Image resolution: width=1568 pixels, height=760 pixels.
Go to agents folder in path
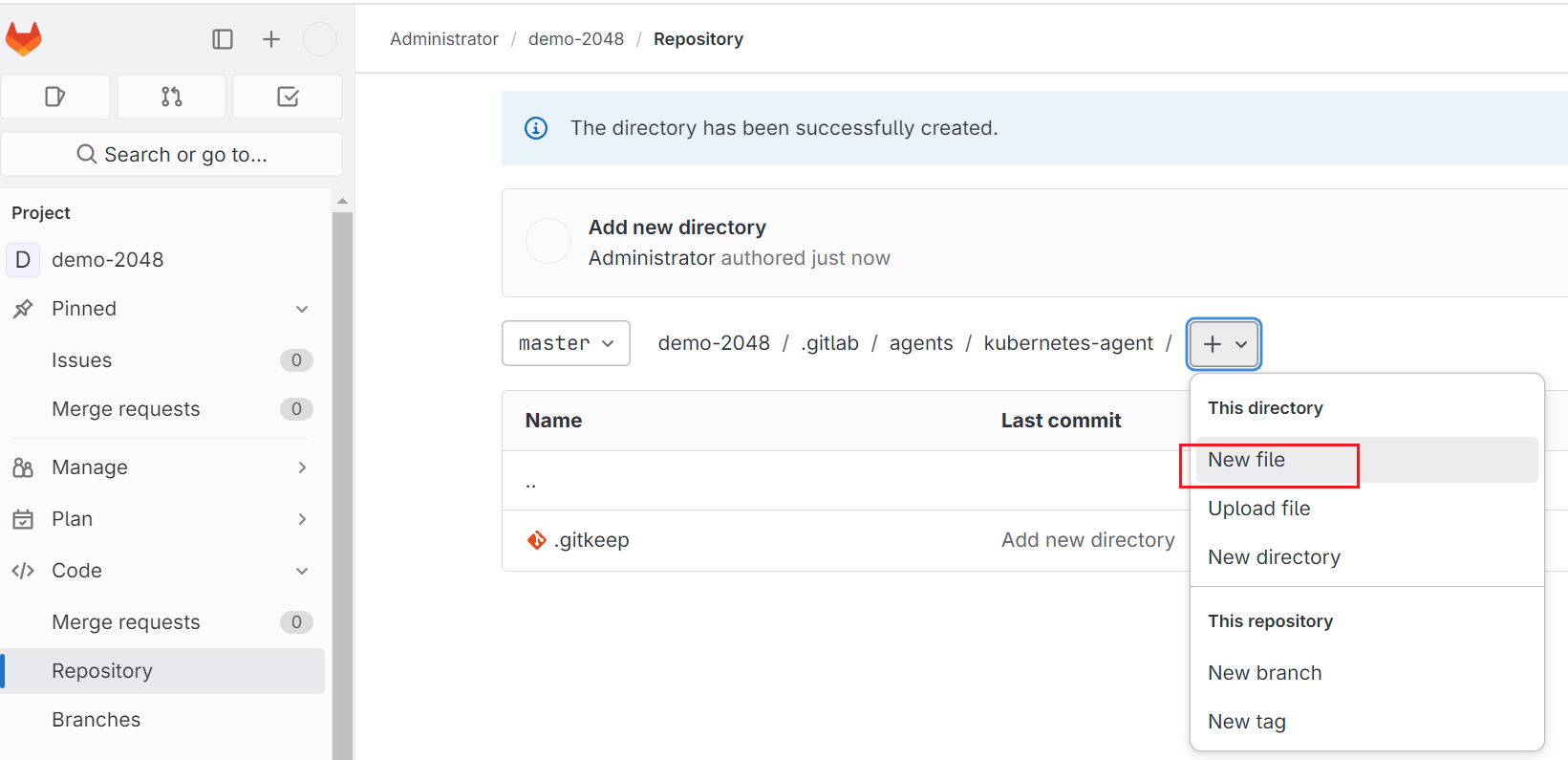(x=921, y=343)
